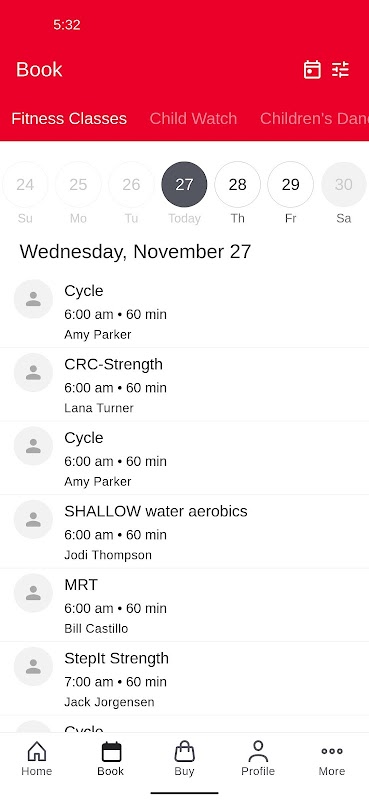
Task: Tap Lana Turner's instructor avatar
Action: click(33, 372)
